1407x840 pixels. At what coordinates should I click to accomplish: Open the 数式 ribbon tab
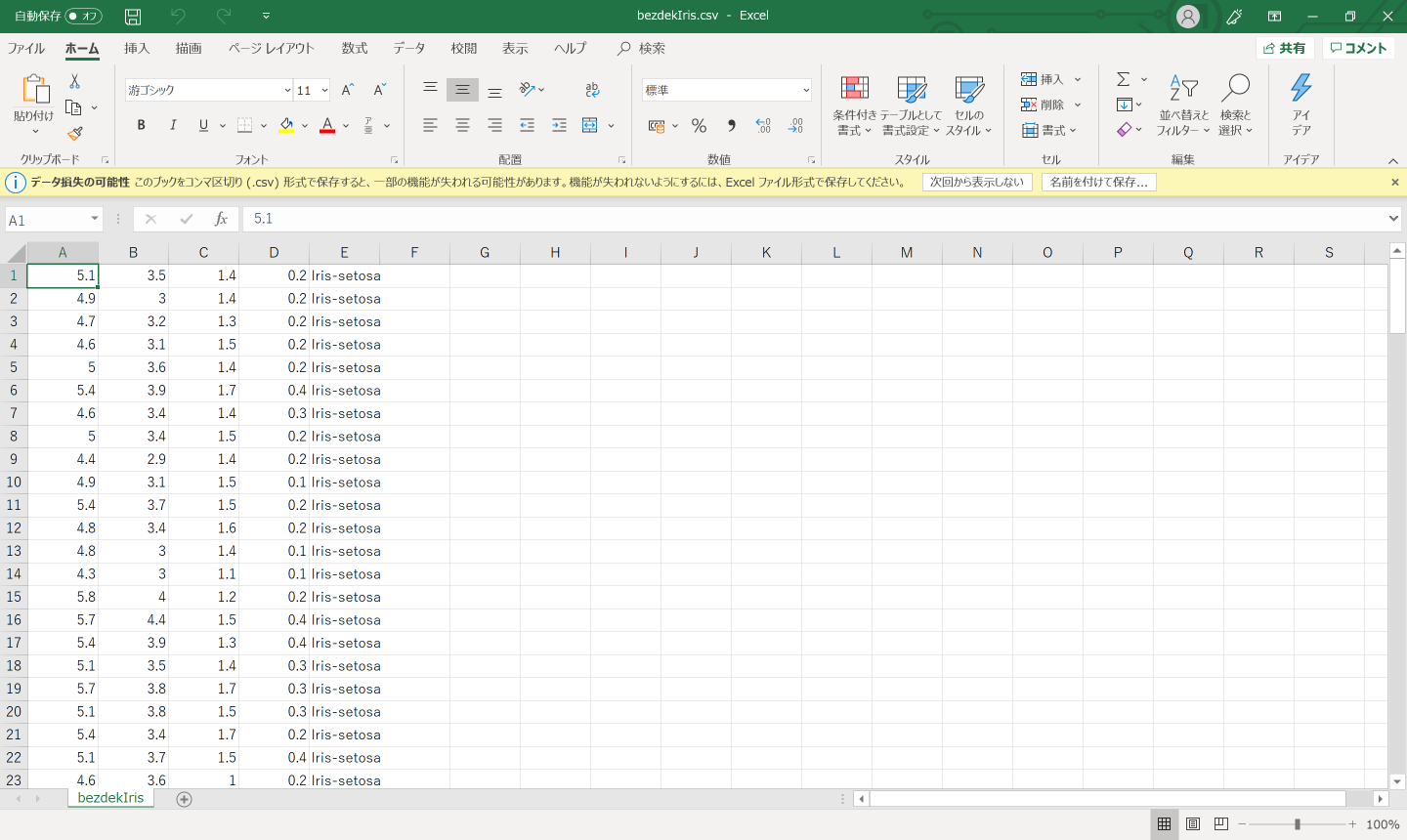[x=355, y=48]
